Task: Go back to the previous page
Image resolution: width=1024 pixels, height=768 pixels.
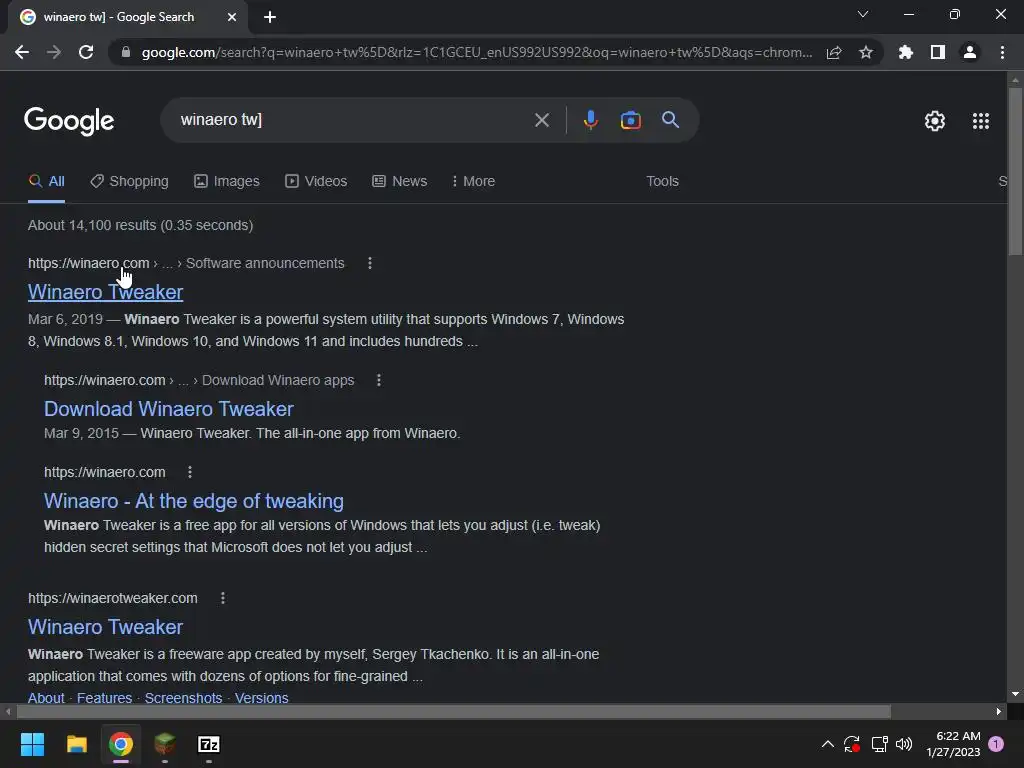Action: coord(22,52)
